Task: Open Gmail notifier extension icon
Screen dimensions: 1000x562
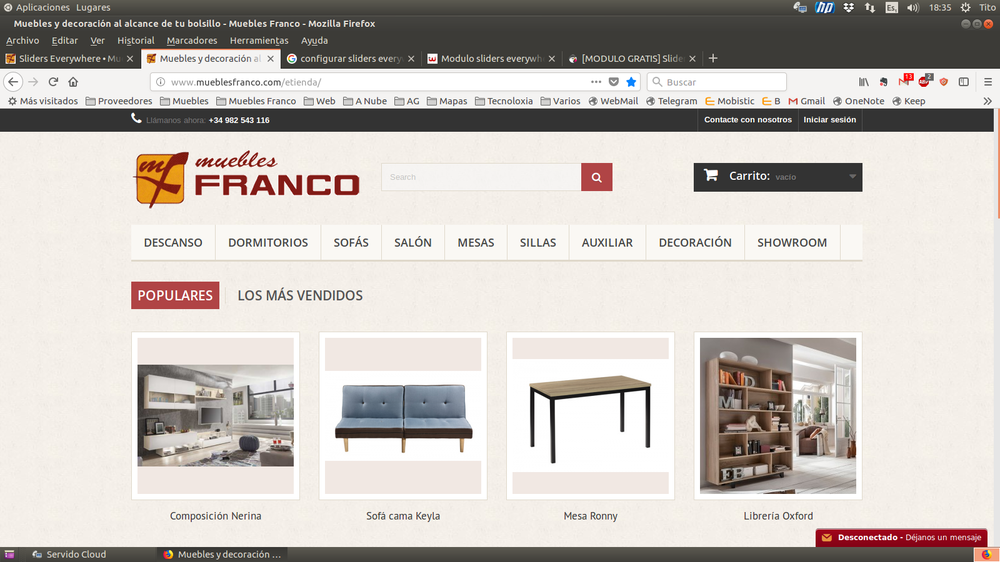Action: (x=904, y=81)
